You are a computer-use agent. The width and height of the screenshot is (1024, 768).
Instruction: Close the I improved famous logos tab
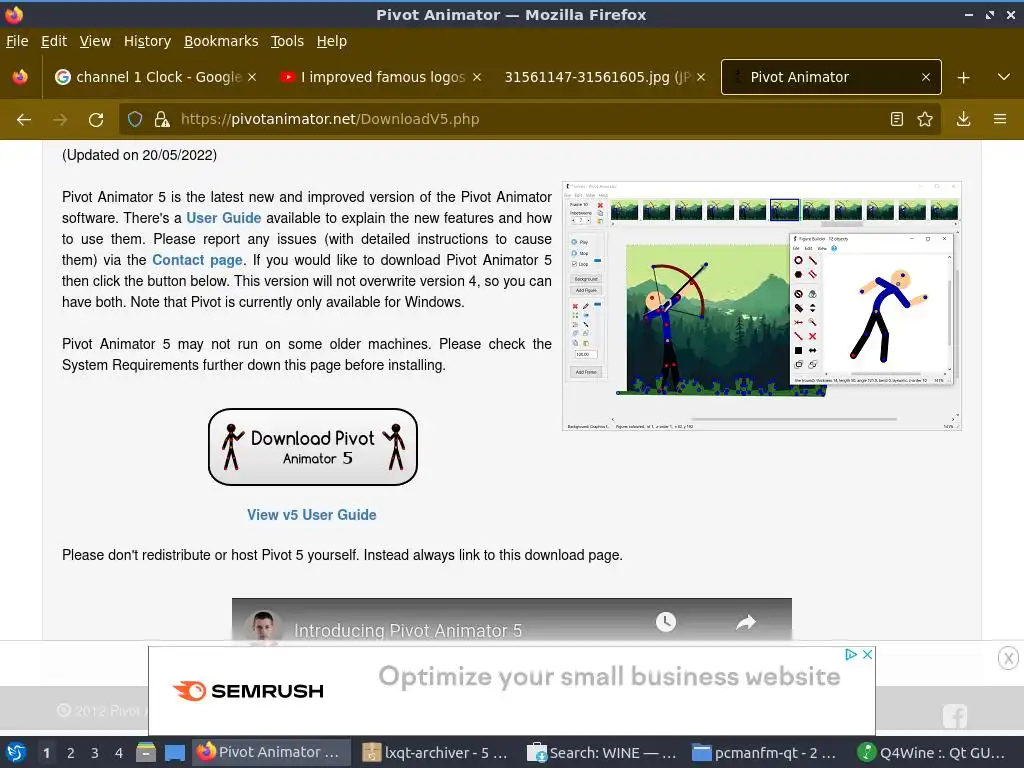477,77
